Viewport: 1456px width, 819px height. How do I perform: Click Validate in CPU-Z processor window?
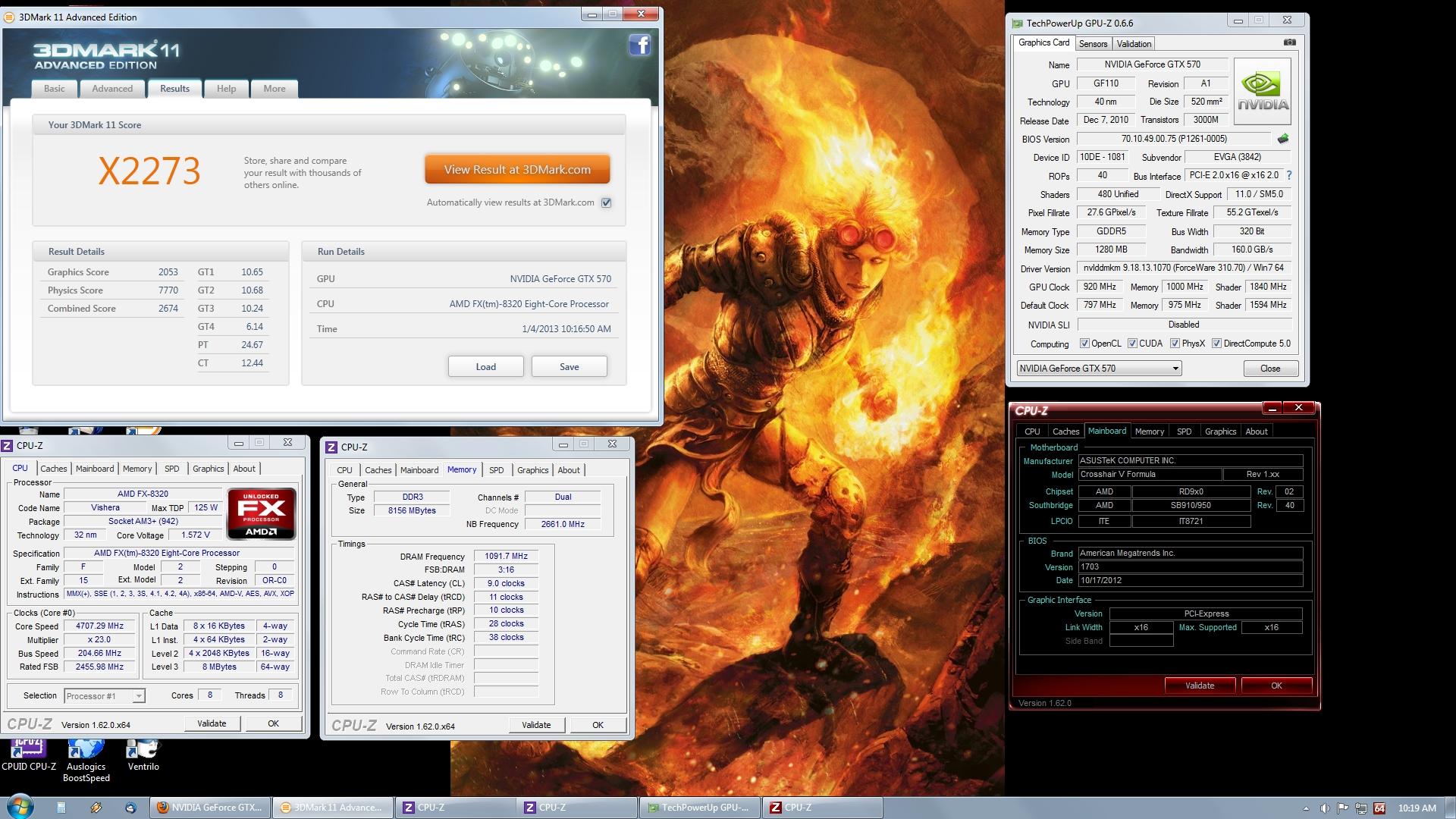click(x=212, y=723)
